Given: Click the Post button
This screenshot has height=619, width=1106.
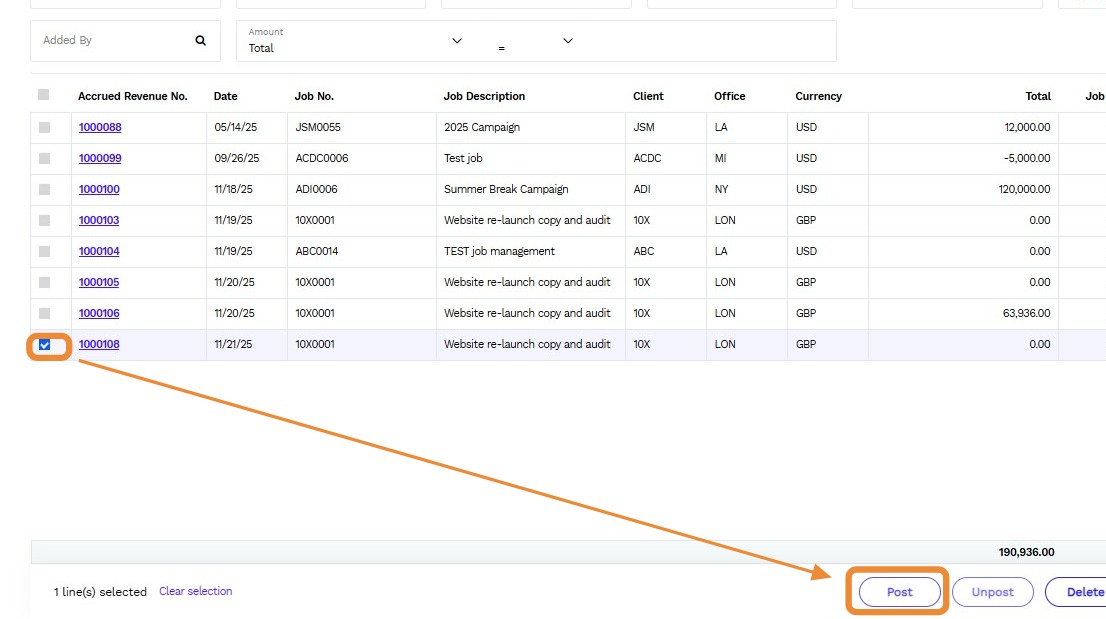Looking at the screenshot, I should click(x=899, y=592).
